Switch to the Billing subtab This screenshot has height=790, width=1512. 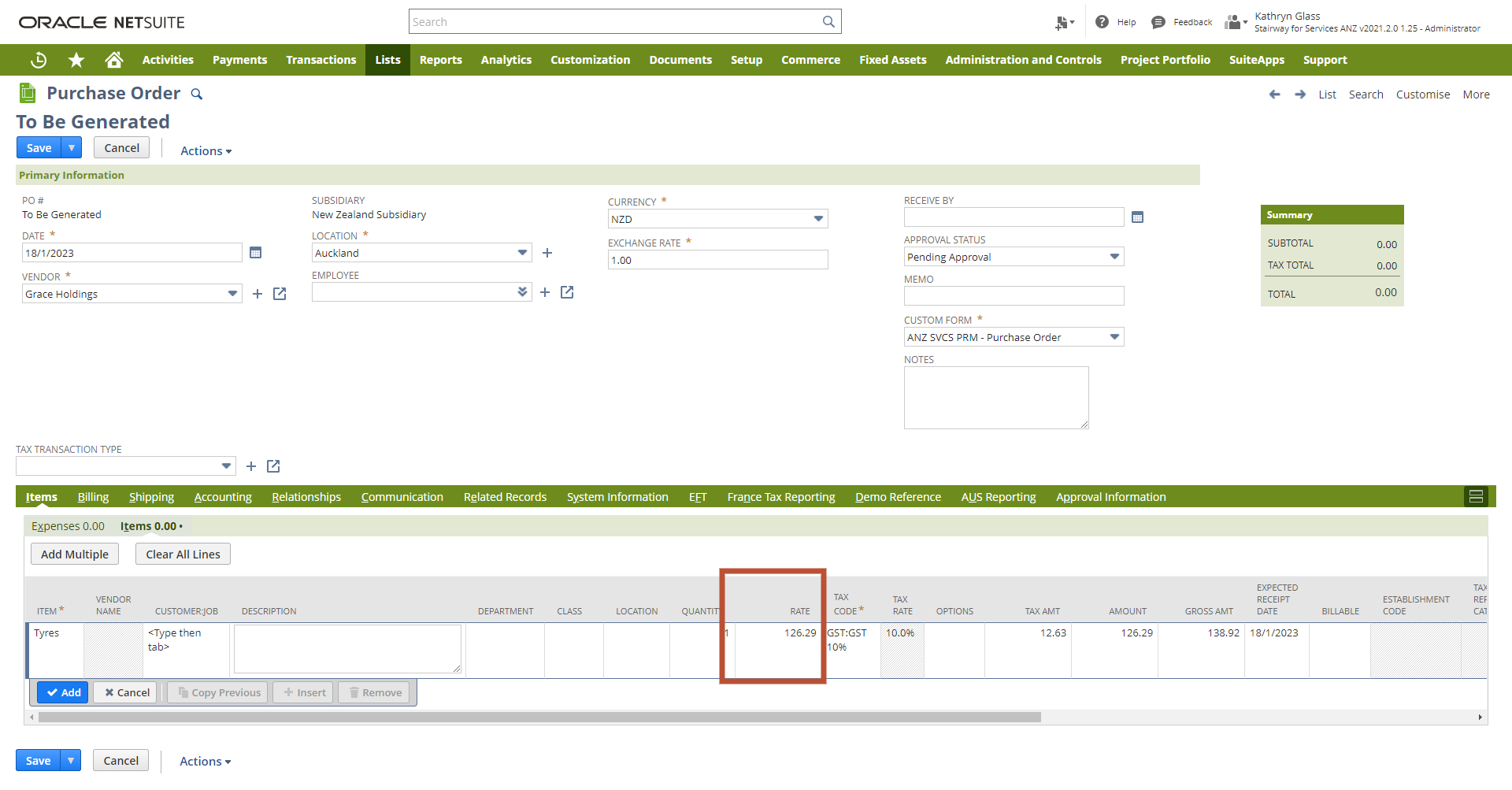point(93,497)
